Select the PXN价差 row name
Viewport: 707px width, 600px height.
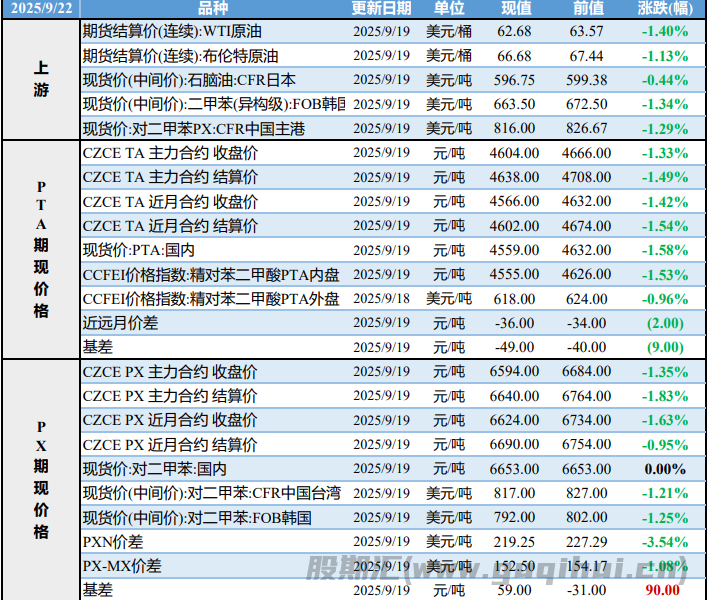pos(113,542)
